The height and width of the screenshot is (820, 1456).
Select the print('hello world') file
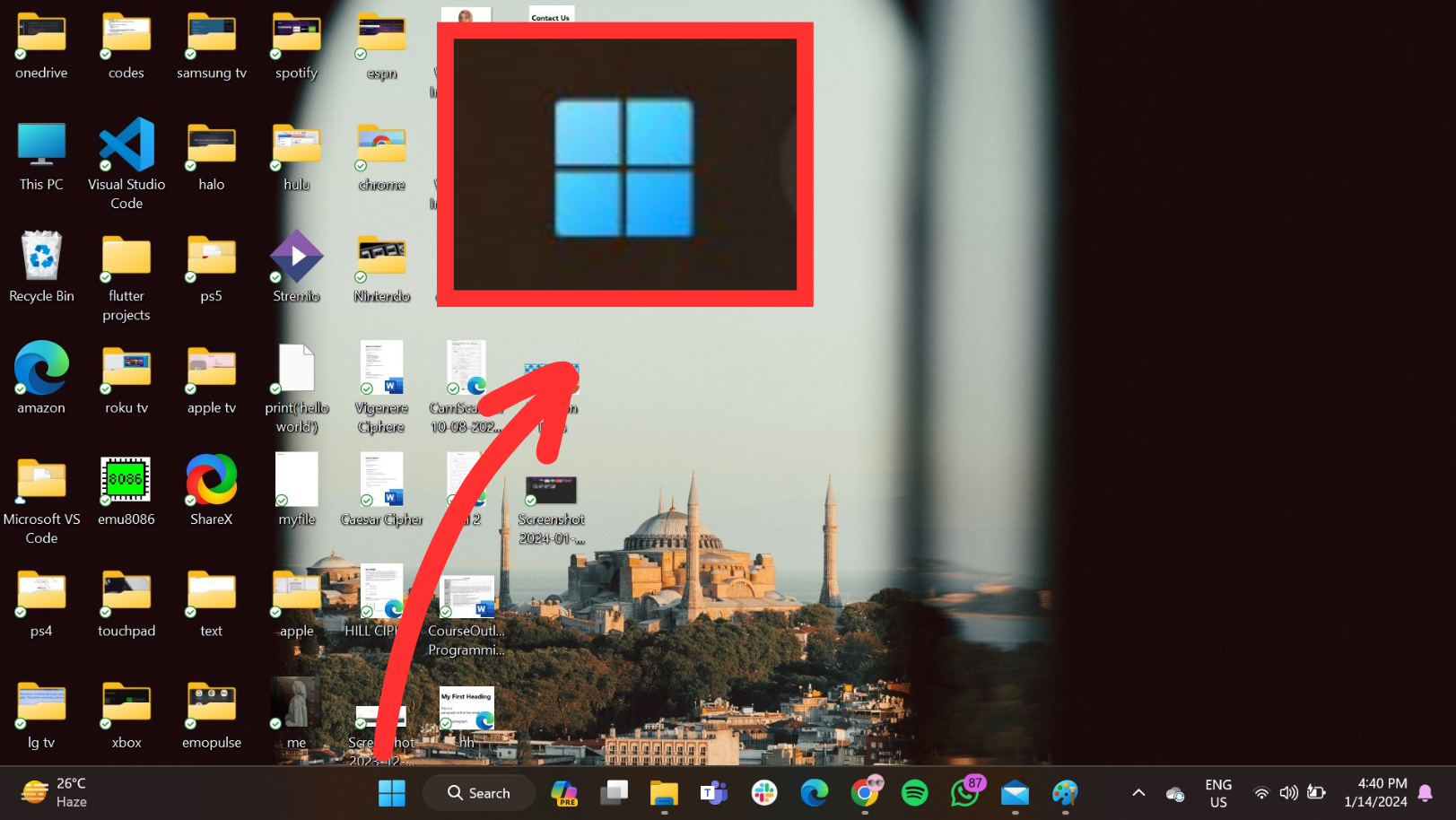pos(297,388)
